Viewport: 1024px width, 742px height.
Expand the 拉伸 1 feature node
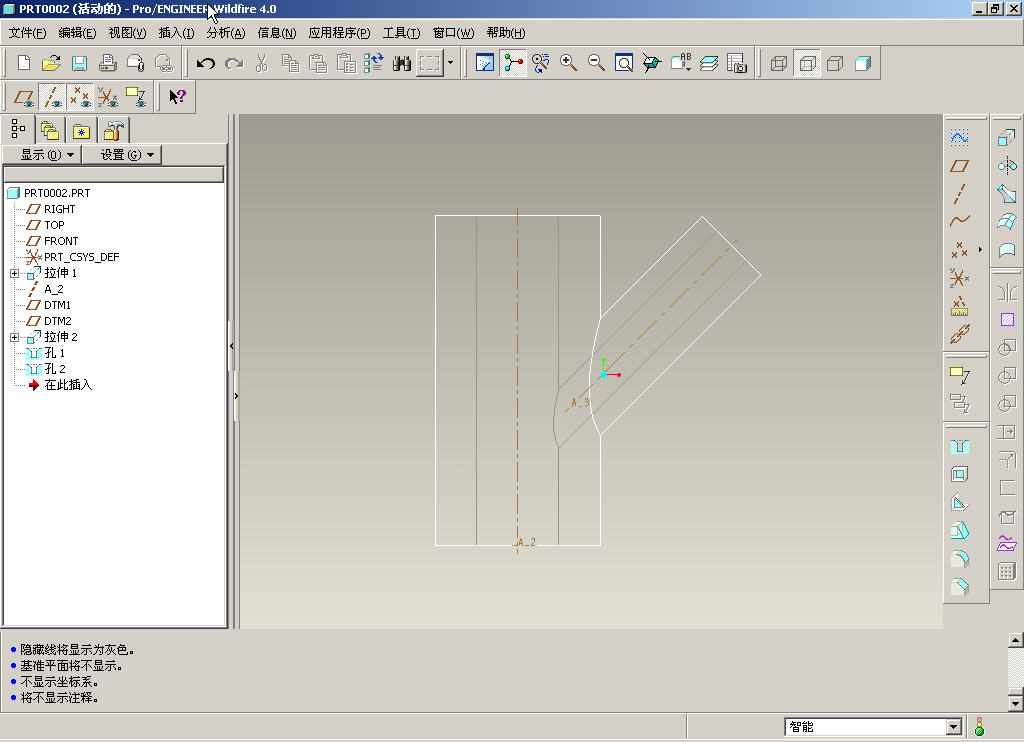14,273
